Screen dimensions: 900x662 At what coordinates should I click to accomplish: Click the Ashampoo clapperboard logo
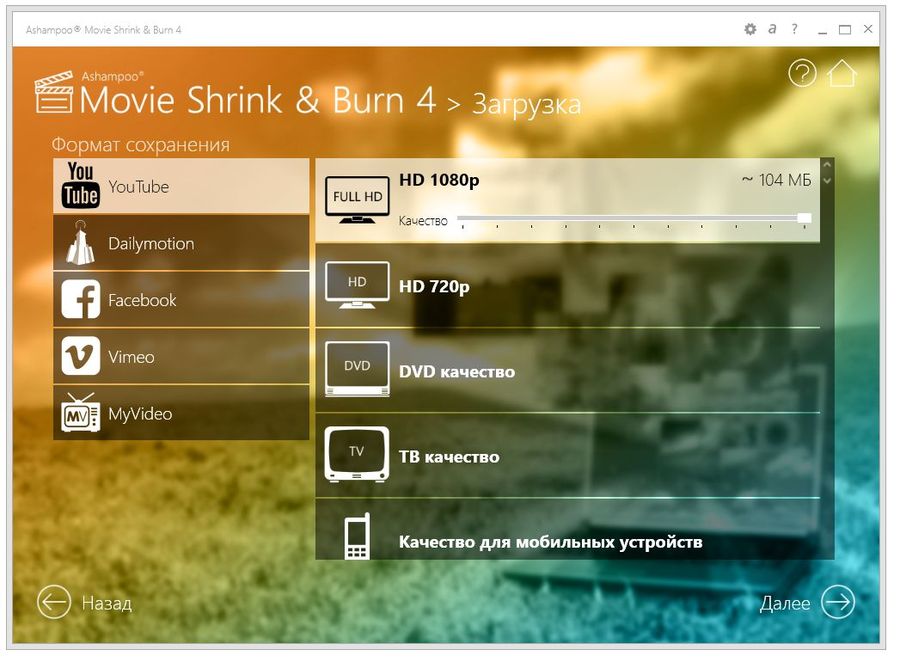point(55,93)
